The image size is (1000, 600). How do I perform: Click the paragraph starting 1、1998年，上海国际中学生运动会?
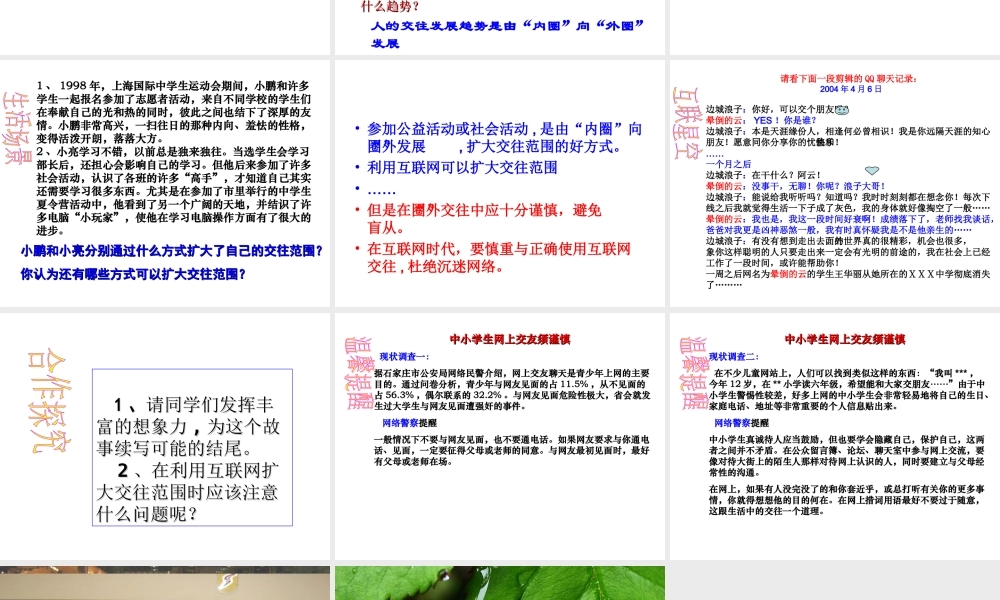coord(173,112)
